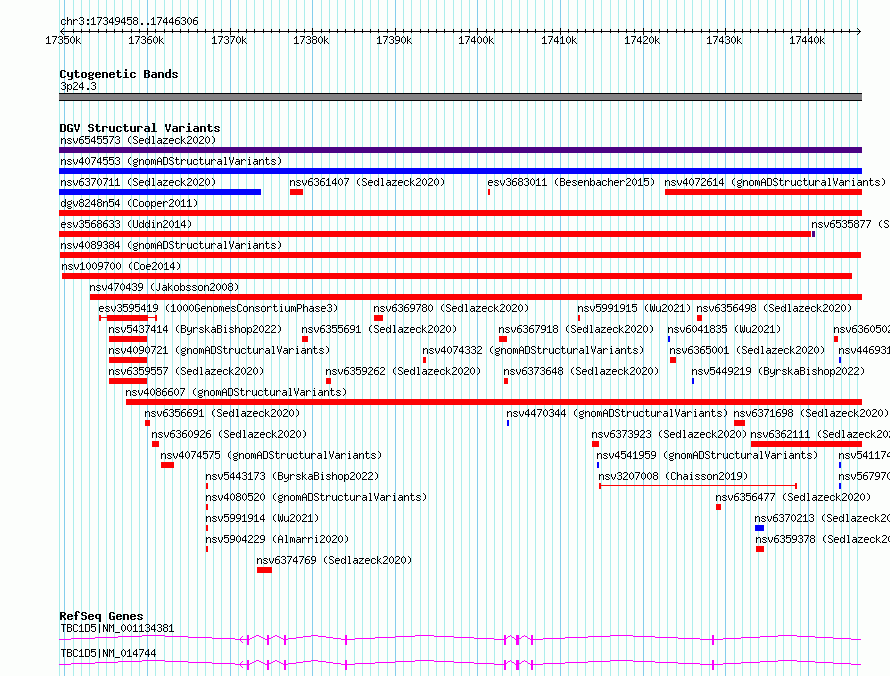Viewport: 890px width, 676px height.
Task: Open nsv4072614 (gnomADStructuralVariants) label
Action: click(x=775, y=182)
